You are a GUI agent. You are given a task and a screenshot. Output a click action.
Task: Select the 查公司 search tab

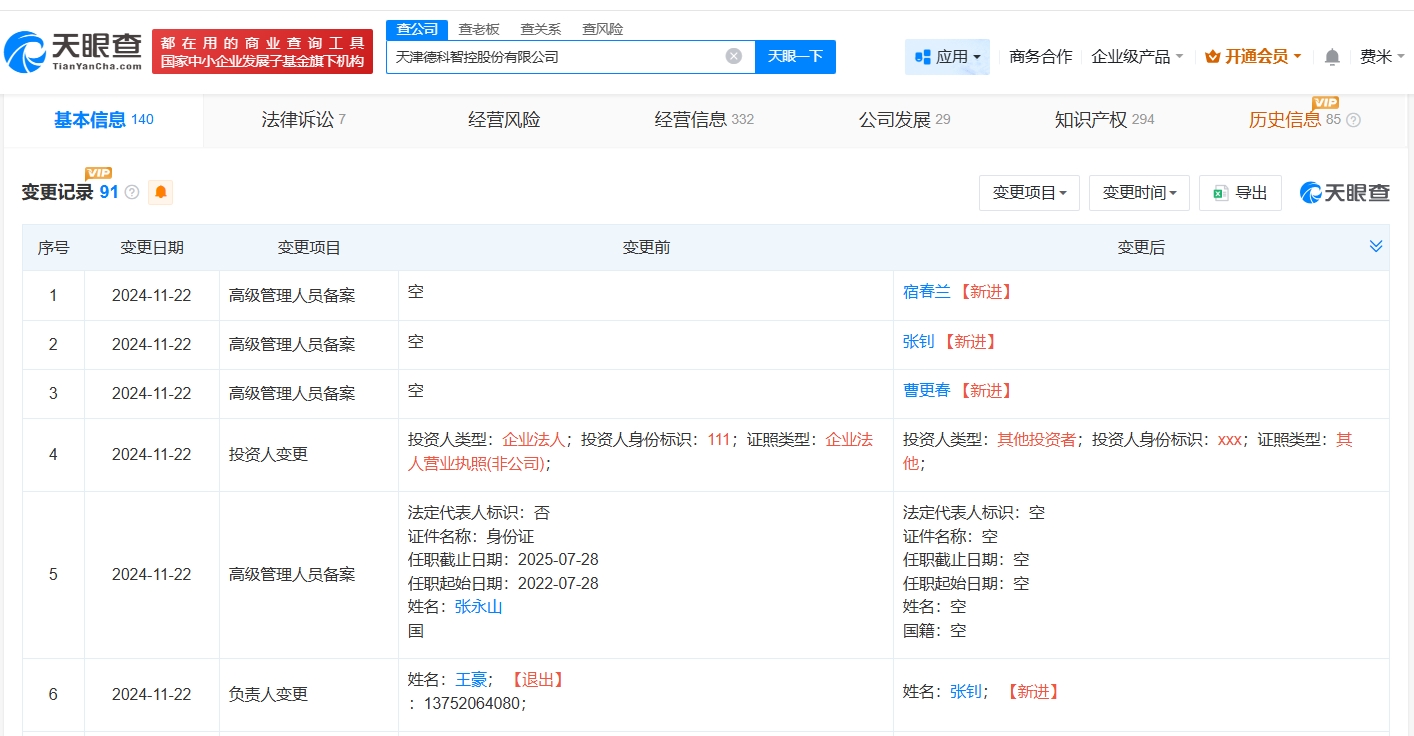pos(417,29)
